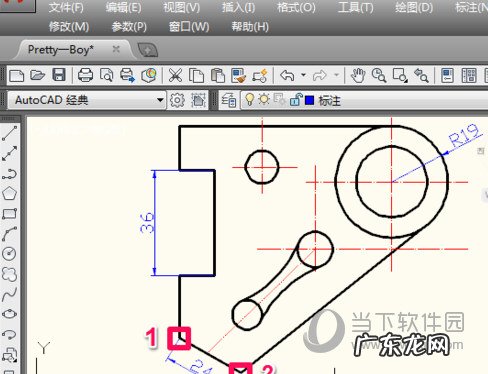Open the DesignCenter icon
Viewport: 488px width, 374px height.
[469, 75]
